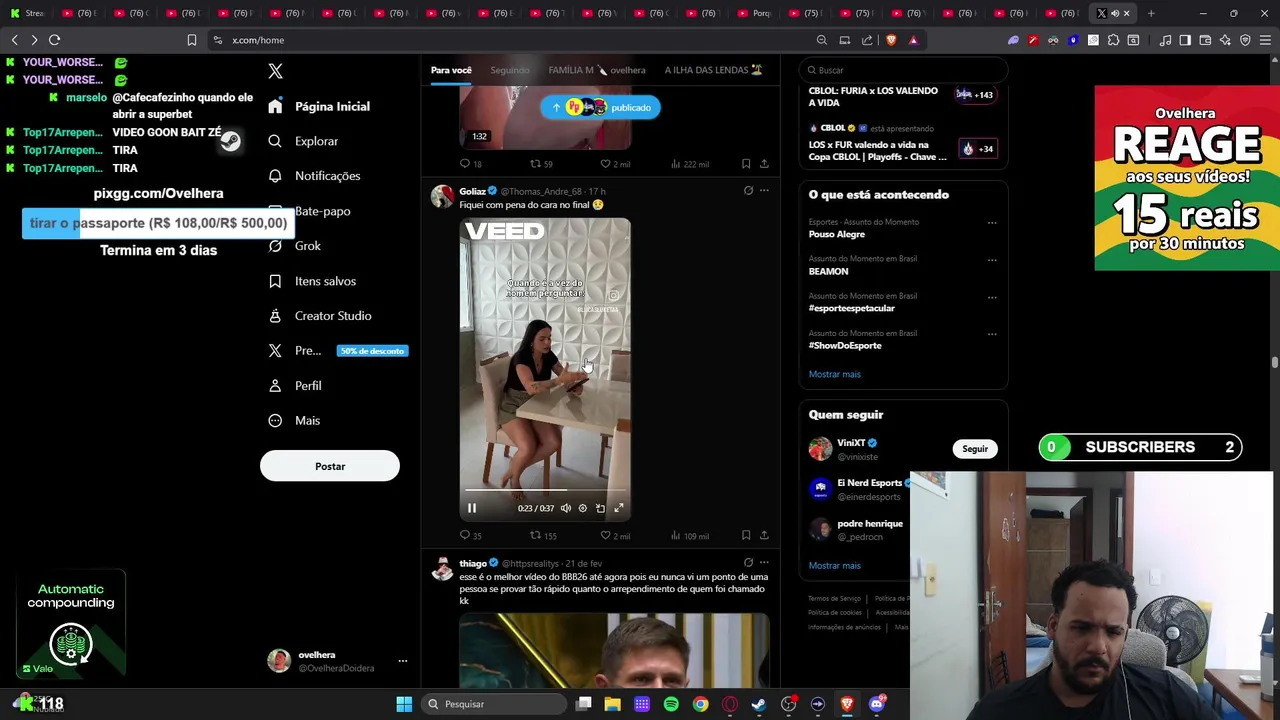This screenshot has height=720, width=1280.
Task: Open the Premium sidebar item
Action: (337, 351)
